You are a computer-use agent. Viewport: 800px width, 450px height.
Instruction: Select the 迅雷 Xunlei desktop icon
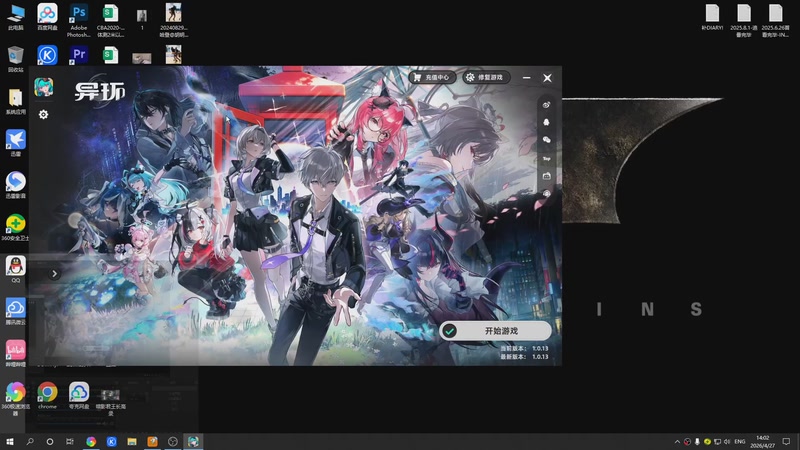point(16,143)
